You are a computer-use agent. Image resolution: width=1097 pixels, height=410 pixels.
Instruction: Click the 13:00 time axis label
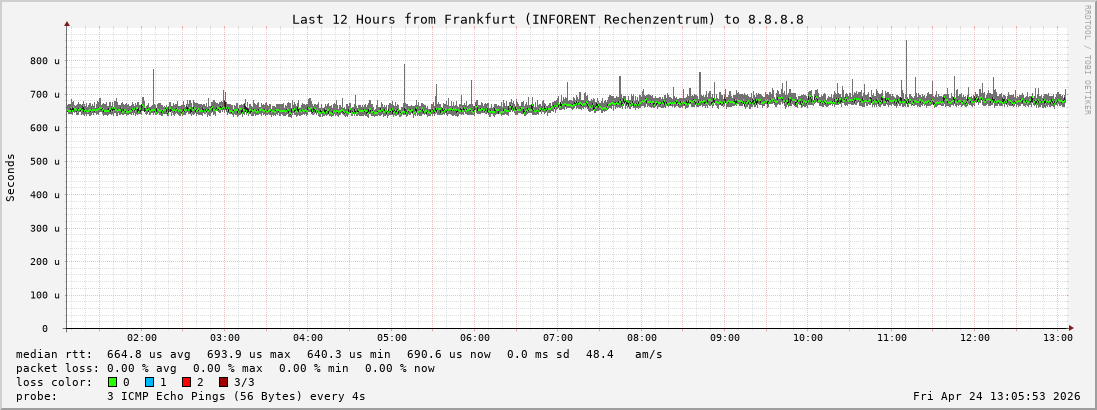(1057, 338)
